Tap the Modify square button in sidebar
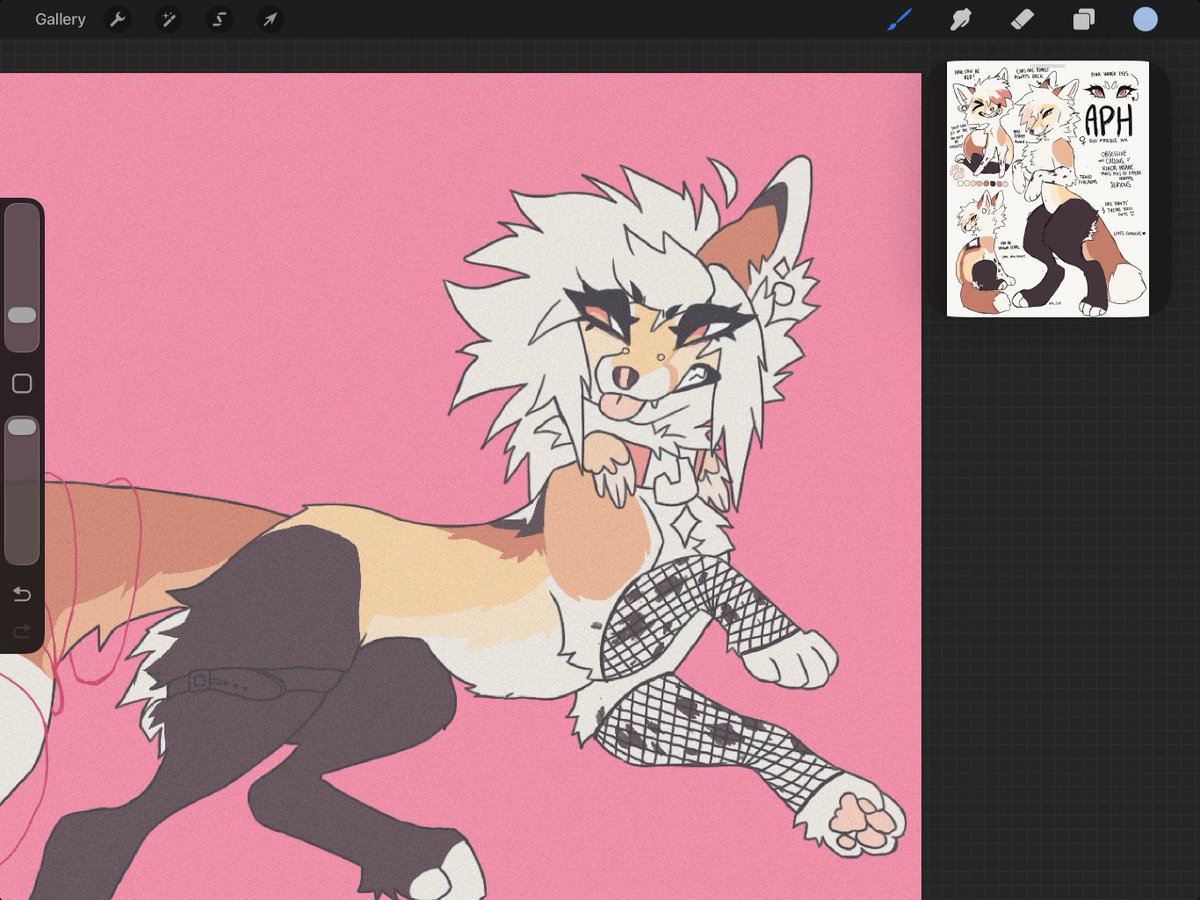 21,383
